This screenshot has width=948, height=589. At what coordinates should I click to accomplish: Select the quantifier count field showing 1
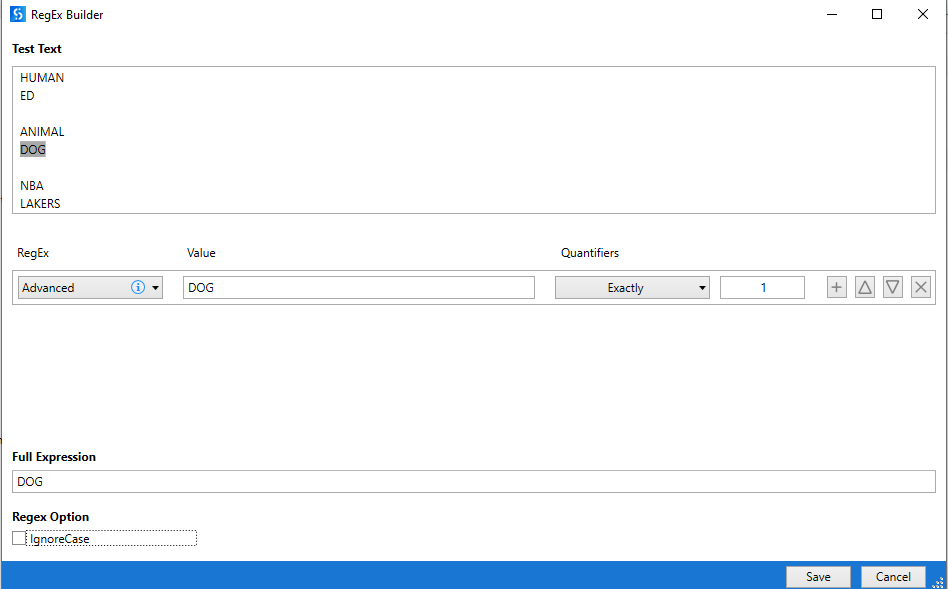(x=762, y=287)
